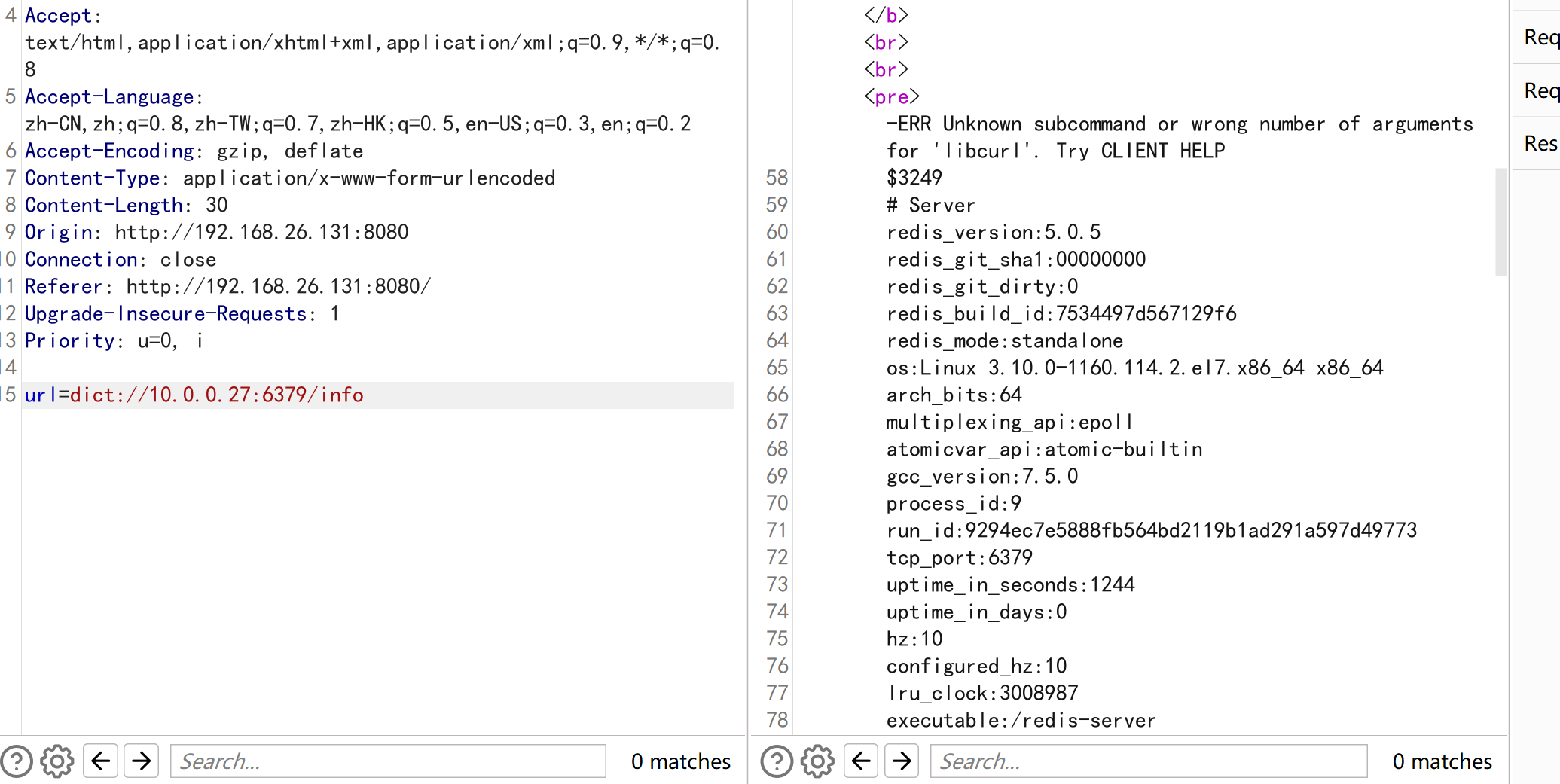The width and height of the screenshot is (1560, 784).
Task: Click the <pre> tag in the response
Action: 892,96
